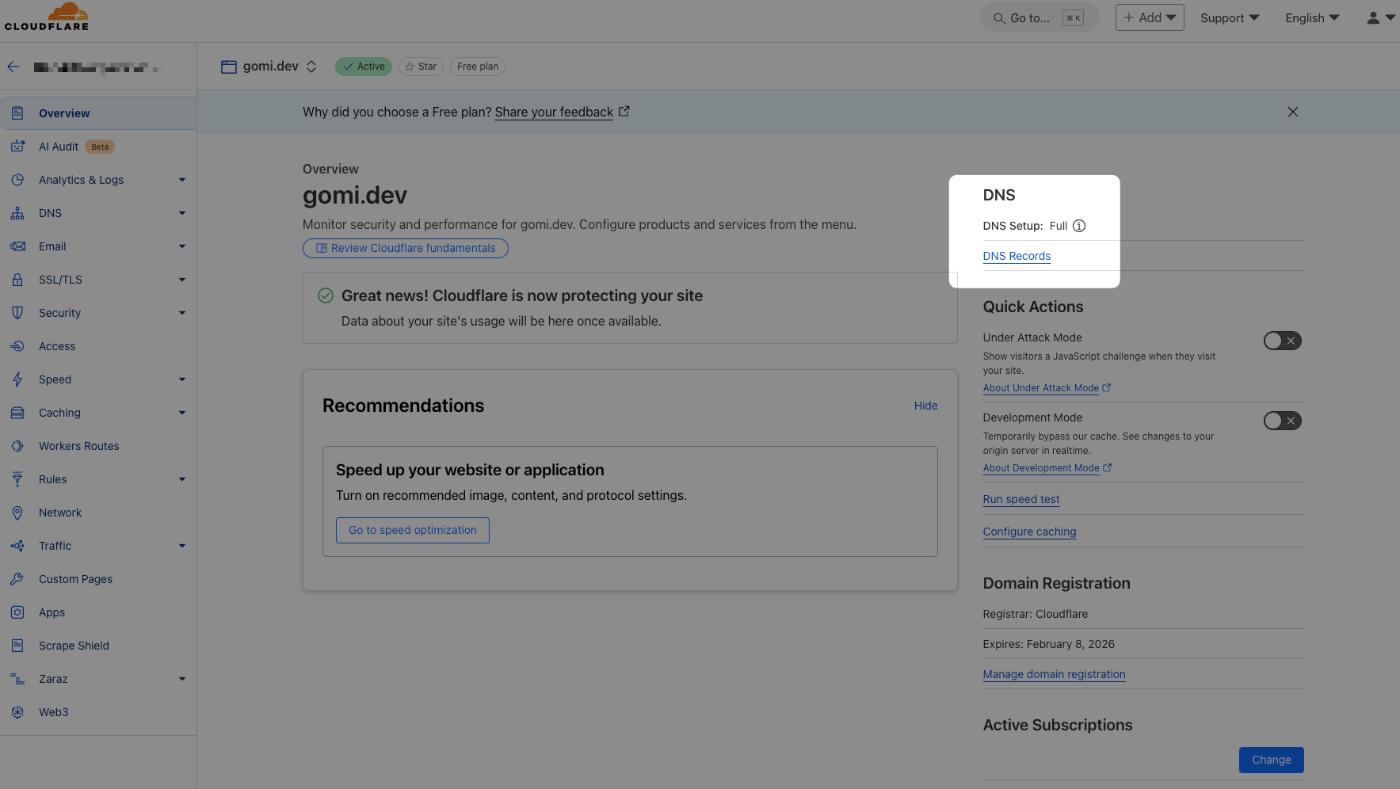Expand the SSL/TLS submenu arrow
Viewport: 1400px width, 789px height.
tap(182, 280)
